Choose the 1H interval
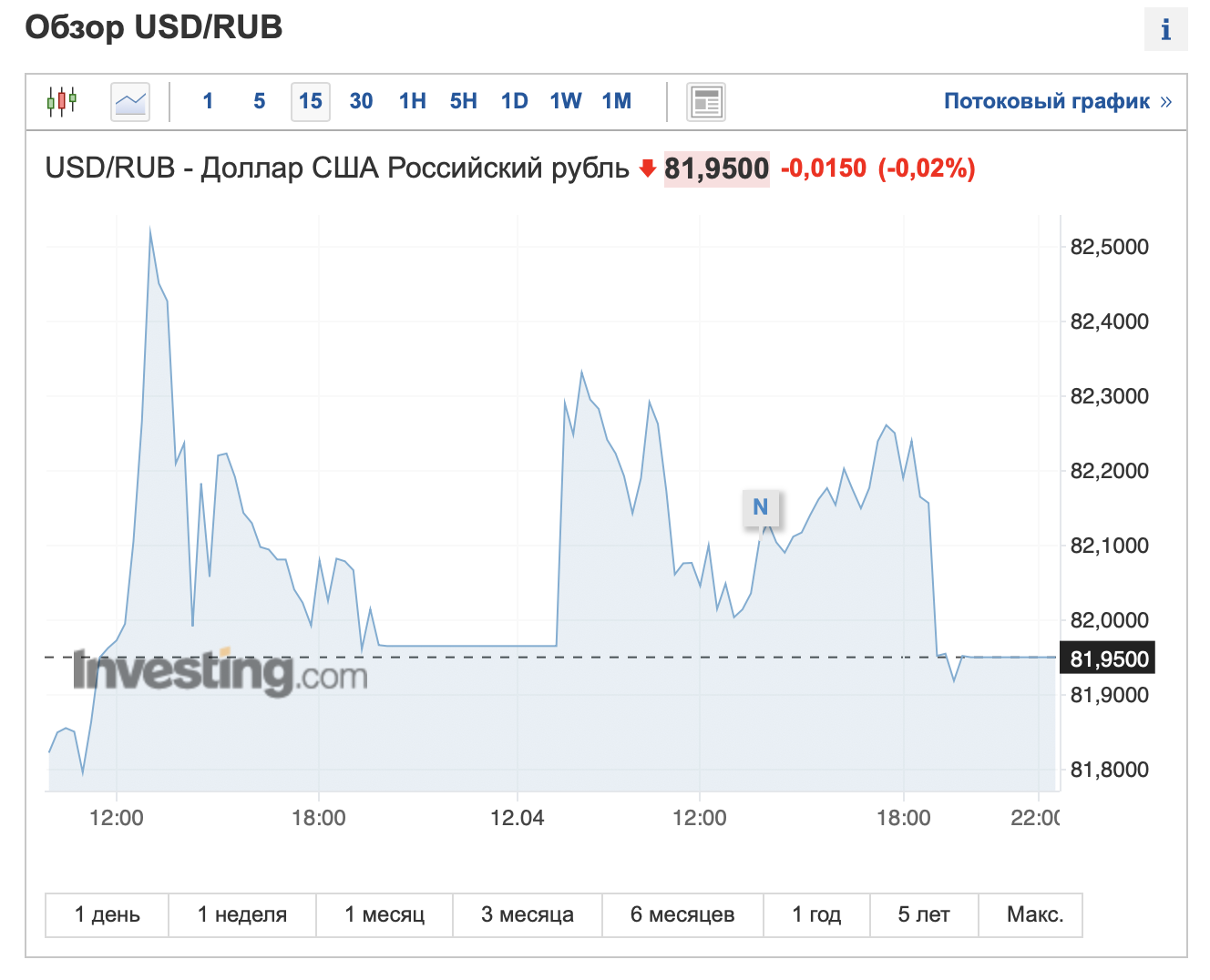1210x980 pixels. pyautogui.click(x=413, y=101)
